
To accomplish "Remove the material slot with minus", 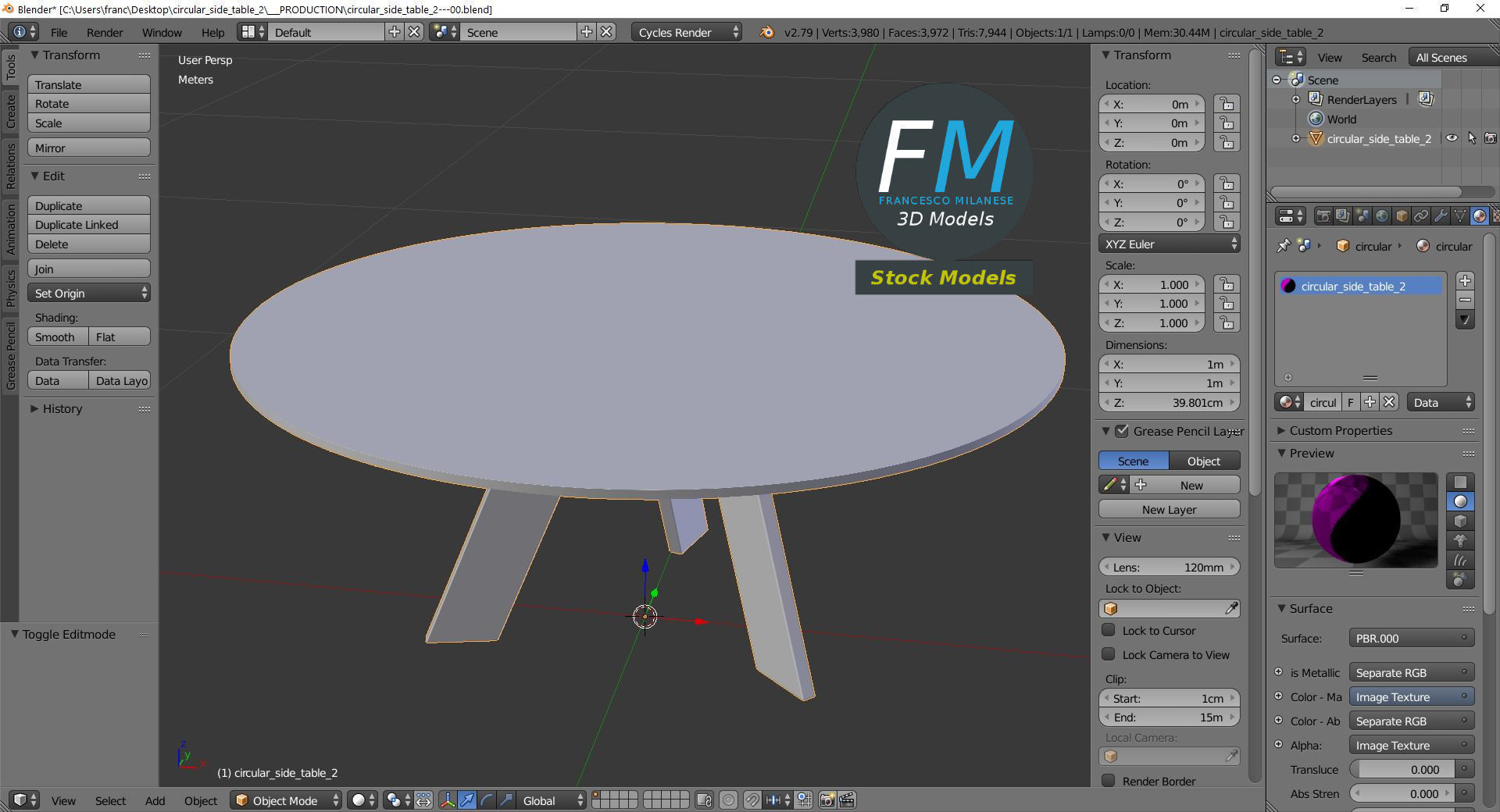I will tap(1465, 300).
